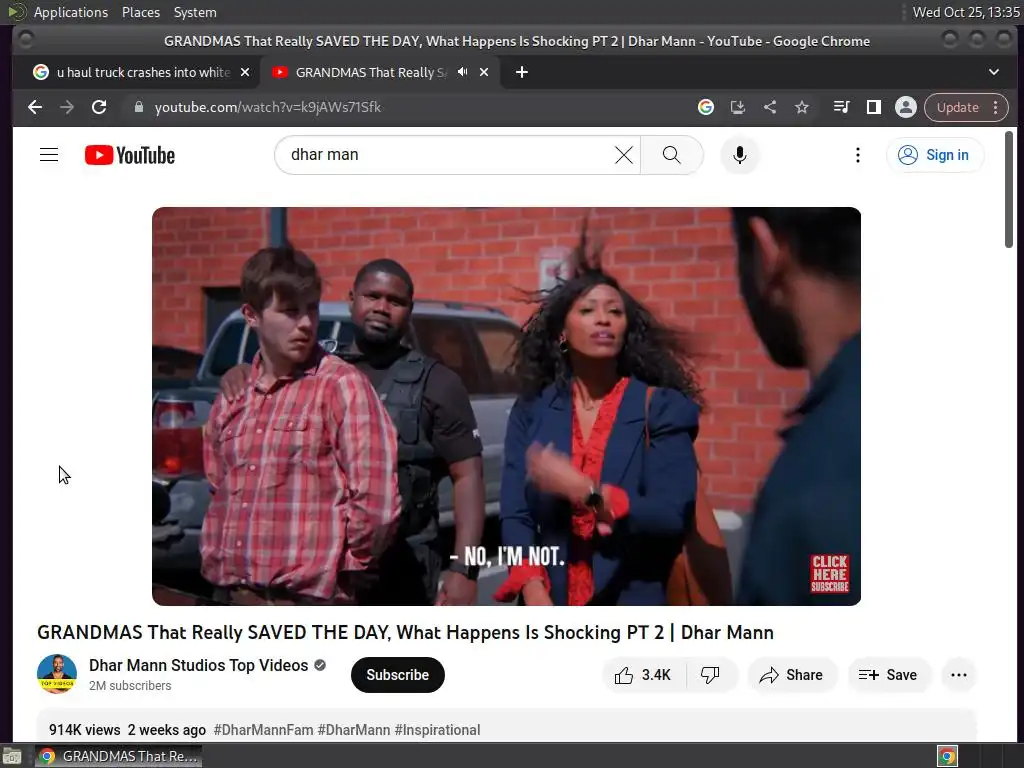Bookmark this tab with star
The width and height of the screenshot is (1024, 768).
pyautogui.click(x=801, y=107)
